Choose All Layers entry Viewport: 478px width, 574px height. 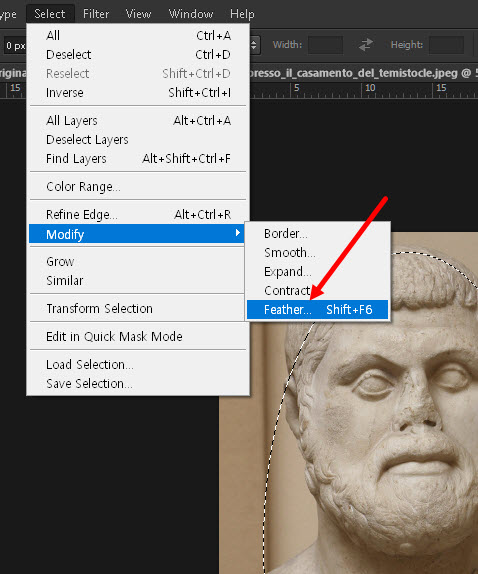138,120
